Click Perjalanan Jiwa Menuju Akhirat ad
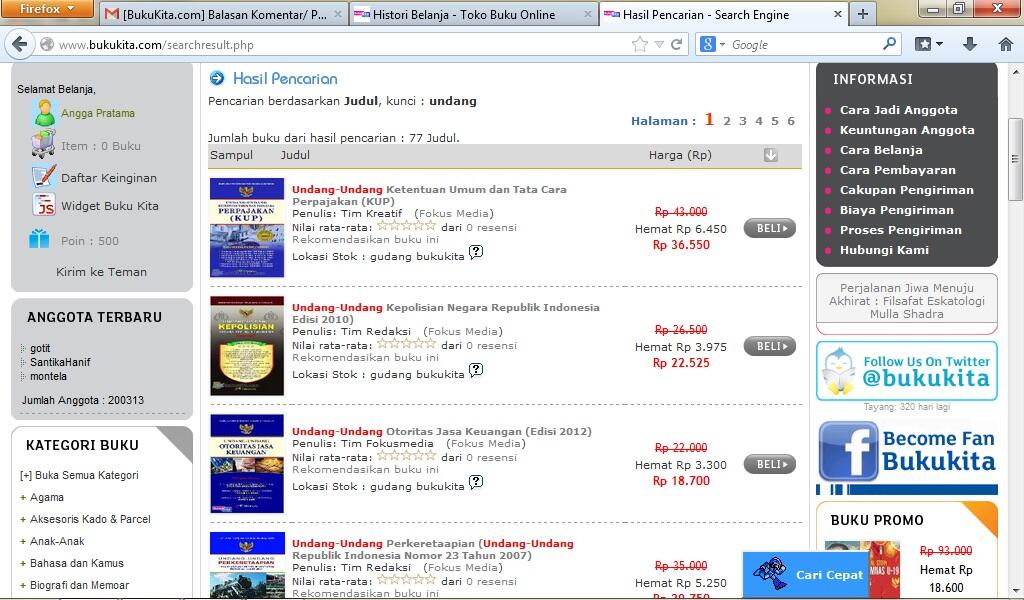The image size is (1024, 600). tap(906, 301)
